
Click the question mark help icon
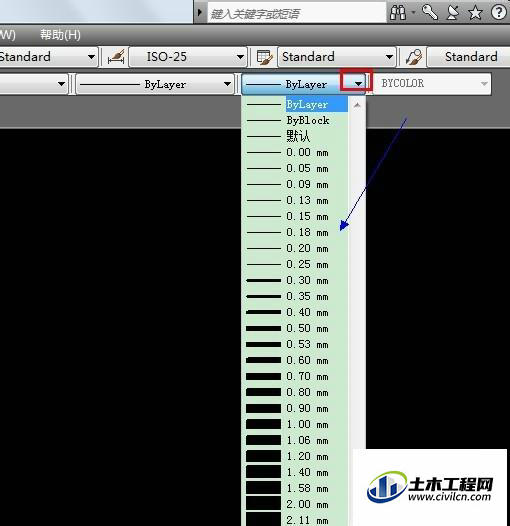[x=499, y=13]
